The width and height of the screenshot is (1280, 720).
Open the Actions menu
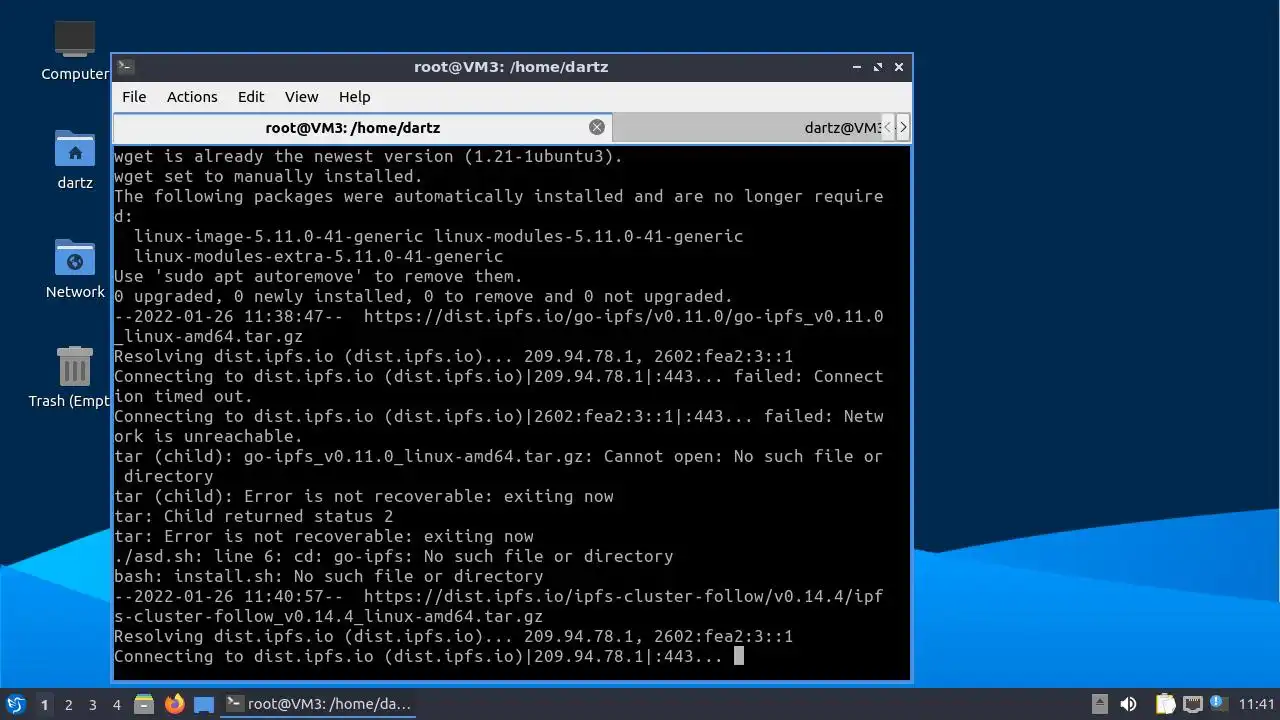(x=192, y=97)
